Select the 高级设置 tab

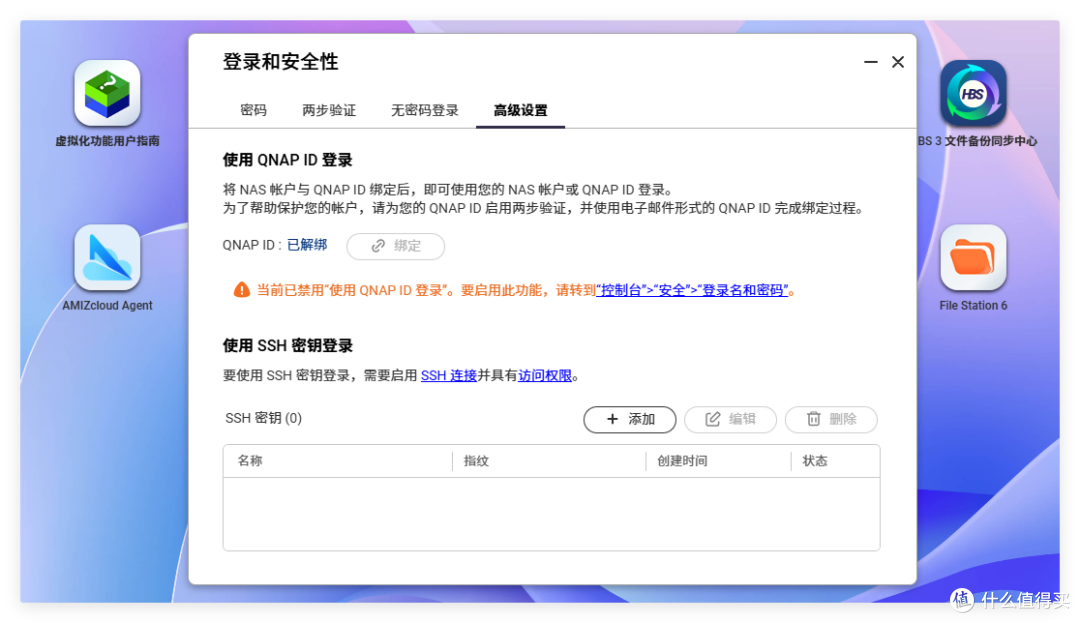point(521,110)
